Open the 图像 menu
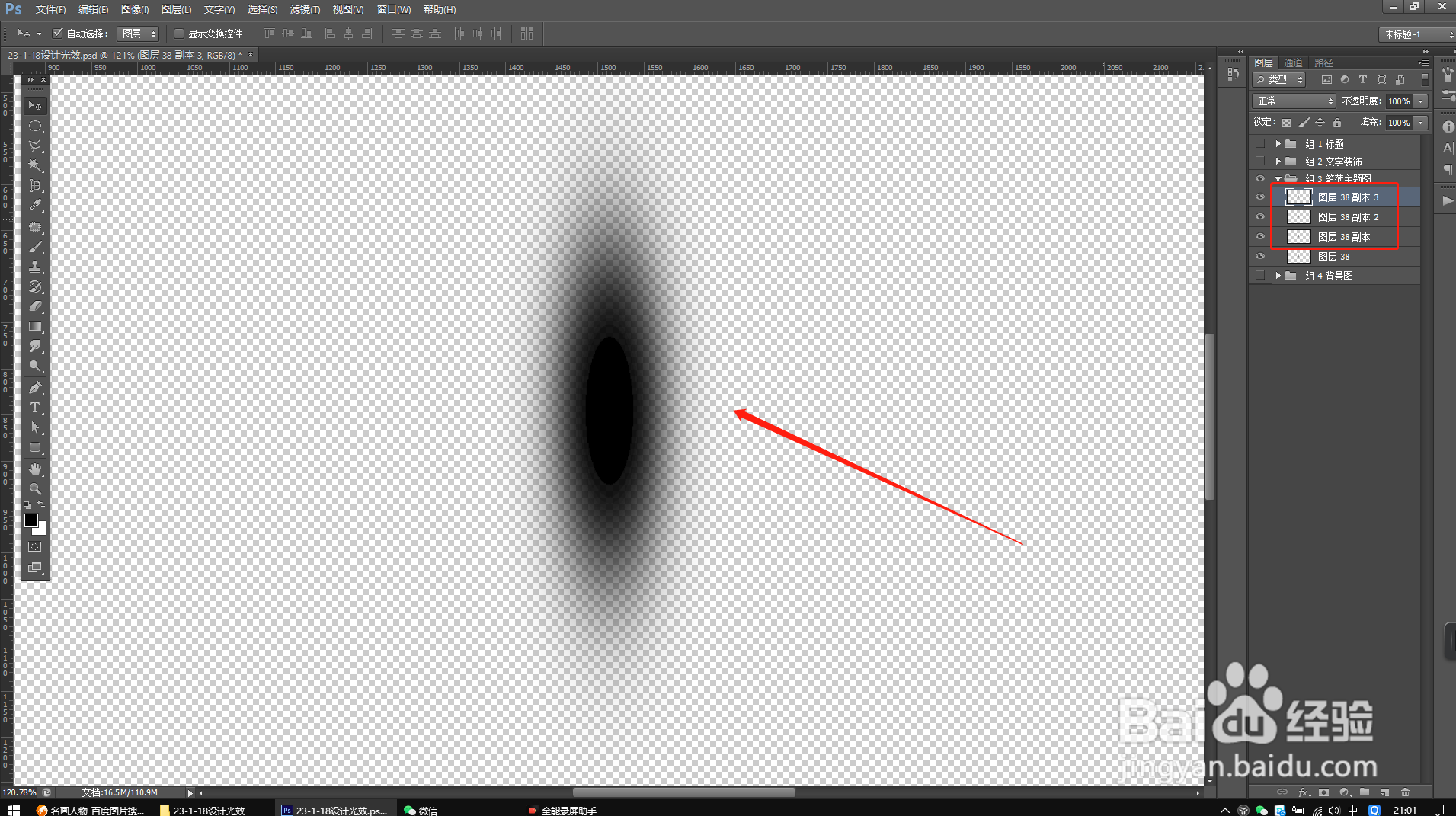 point(134,9)
